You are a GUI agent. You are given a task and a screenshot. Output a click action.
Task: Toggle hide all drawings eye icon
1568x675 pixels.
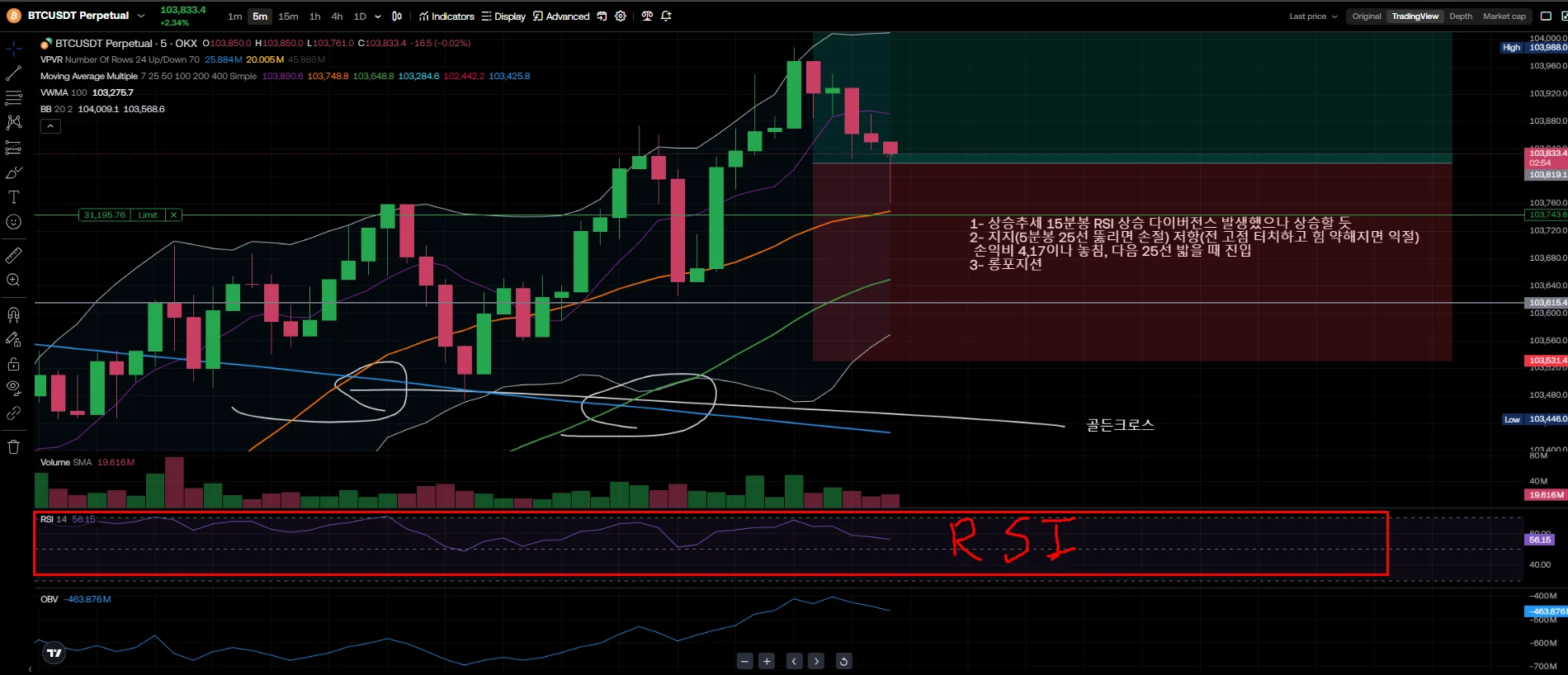pyautogui.click(x=14, y=387)
